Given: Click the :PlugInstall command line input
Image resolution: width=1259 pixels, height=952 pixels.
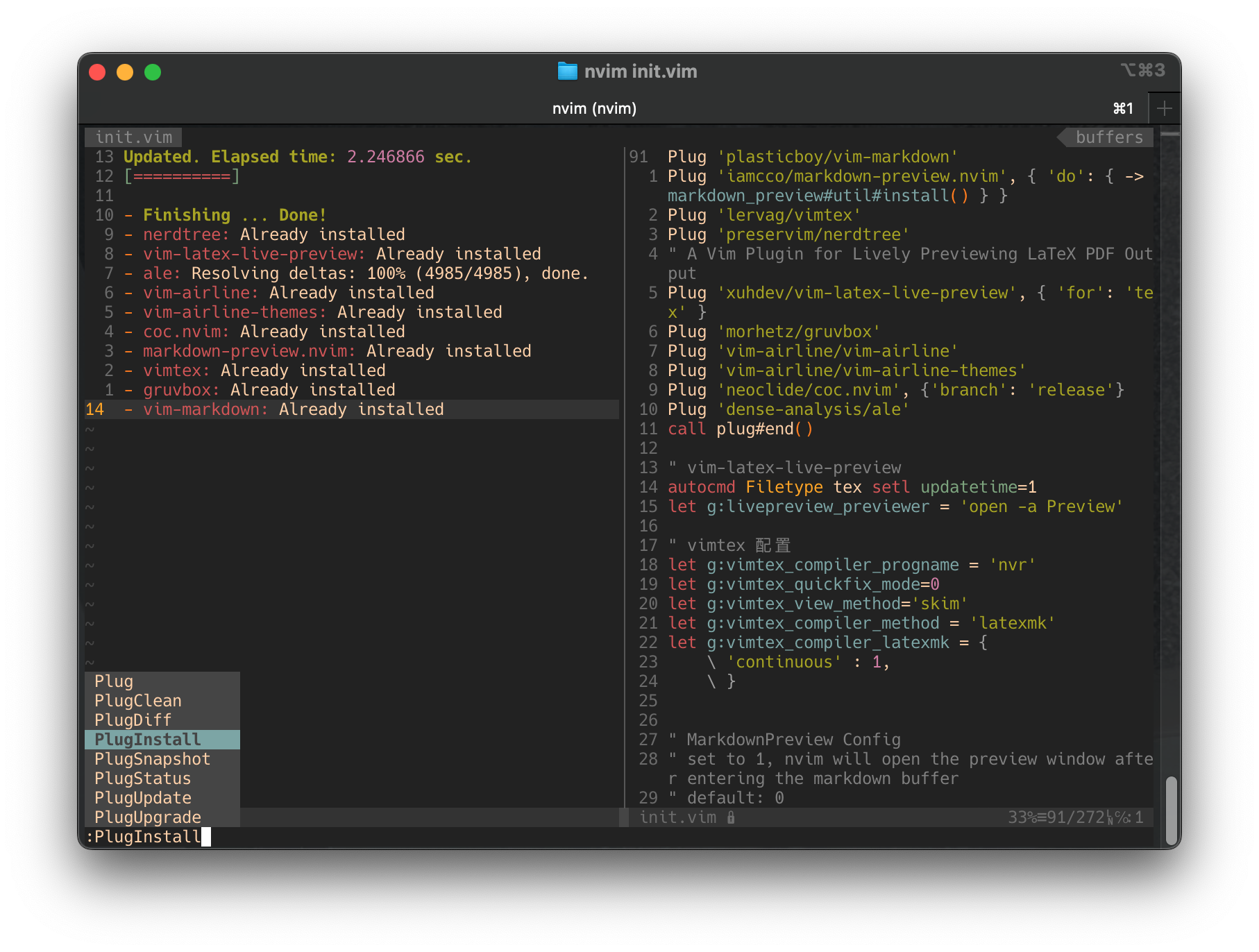Looking at the screenshot, I should point(142,837).
